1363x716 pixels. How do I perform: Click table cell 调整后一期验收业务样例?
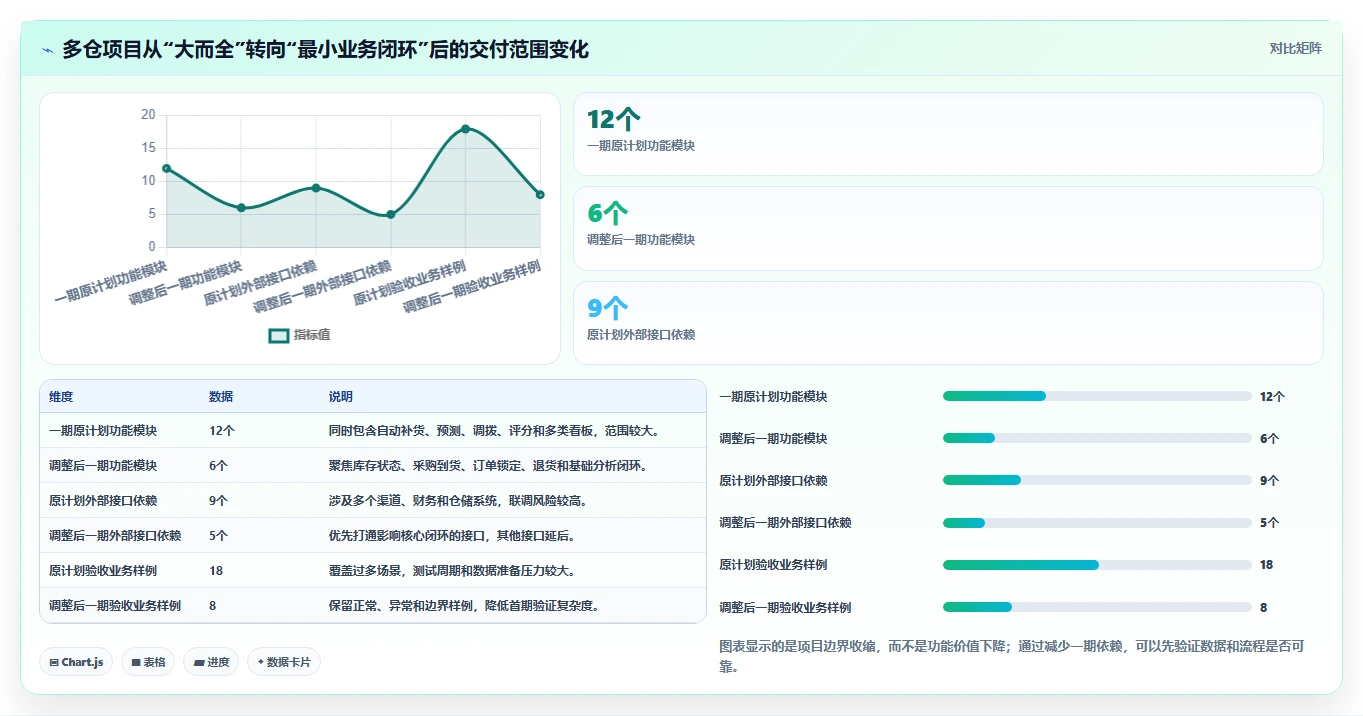(115, 606)
